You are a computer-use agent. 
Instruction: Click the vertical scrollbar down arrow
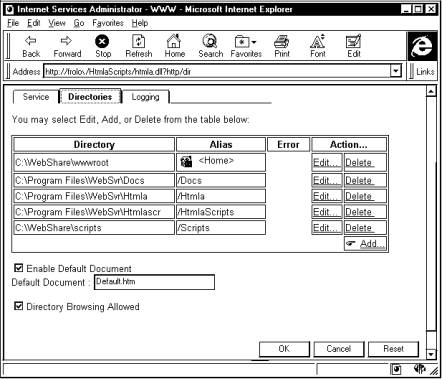click(x=431, y=354)
